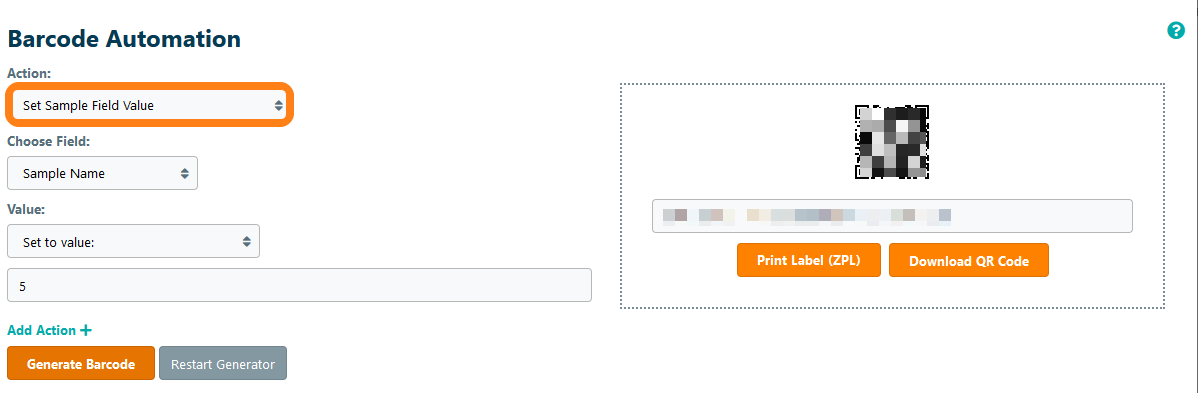This screenshot has width=1198, height=393.
Task: Open the Set Sample Field Value dropdown
Action: 150,105
